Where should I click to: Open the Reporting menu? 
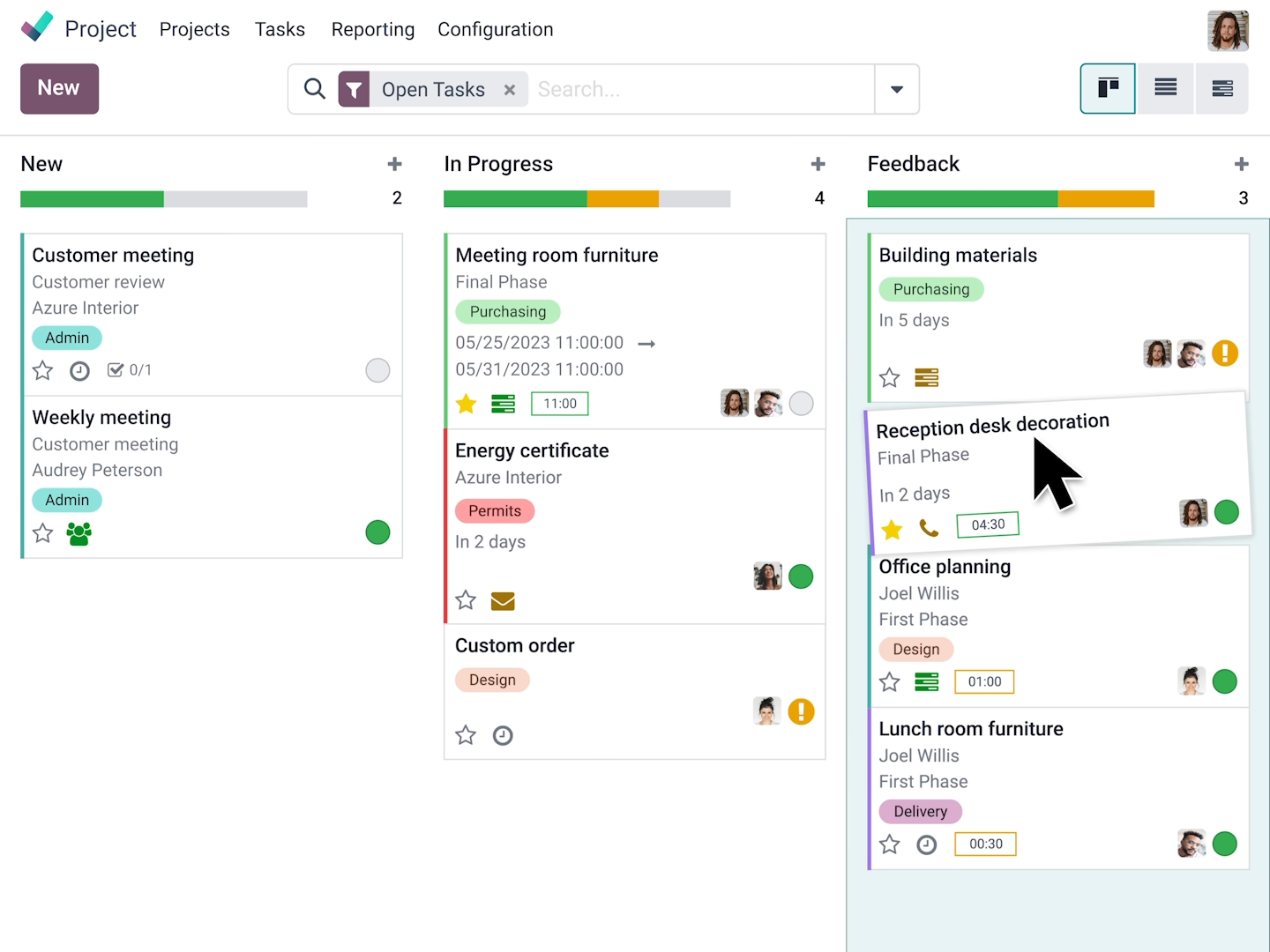(373, 29)
